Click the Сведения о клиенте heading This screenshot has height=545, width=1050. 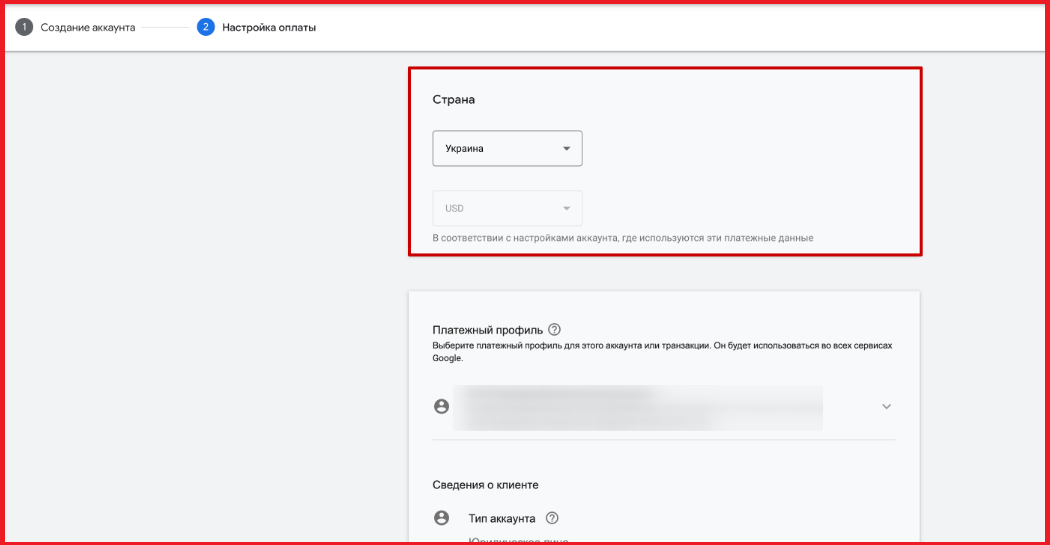click(x=485, y=484)
